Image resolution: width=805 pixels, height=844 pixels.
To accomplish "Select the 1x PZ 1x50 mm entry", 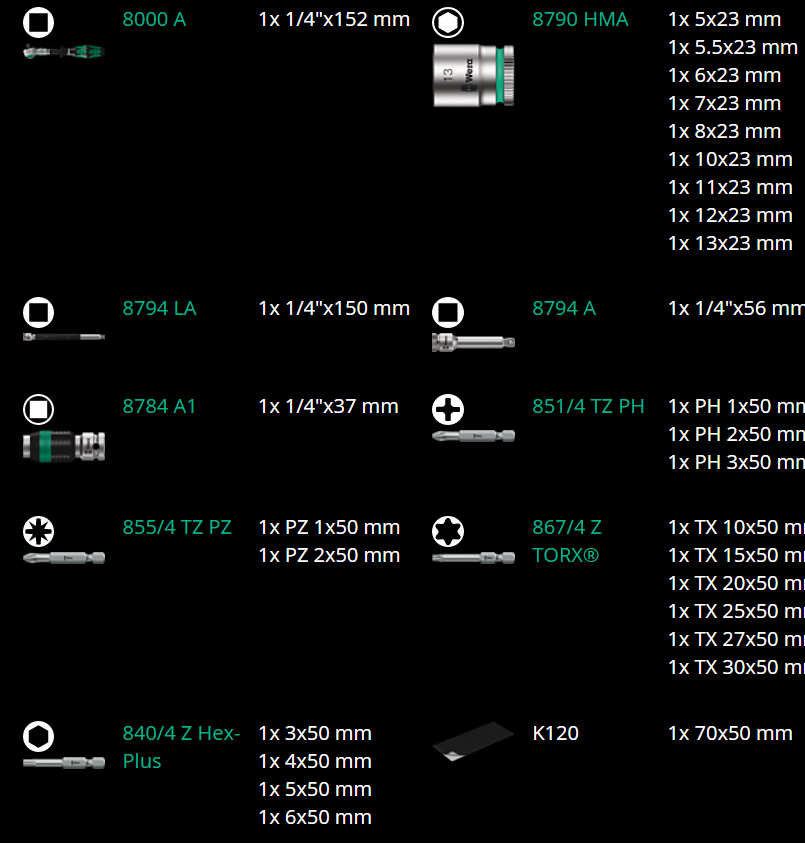I will [329, 528].
